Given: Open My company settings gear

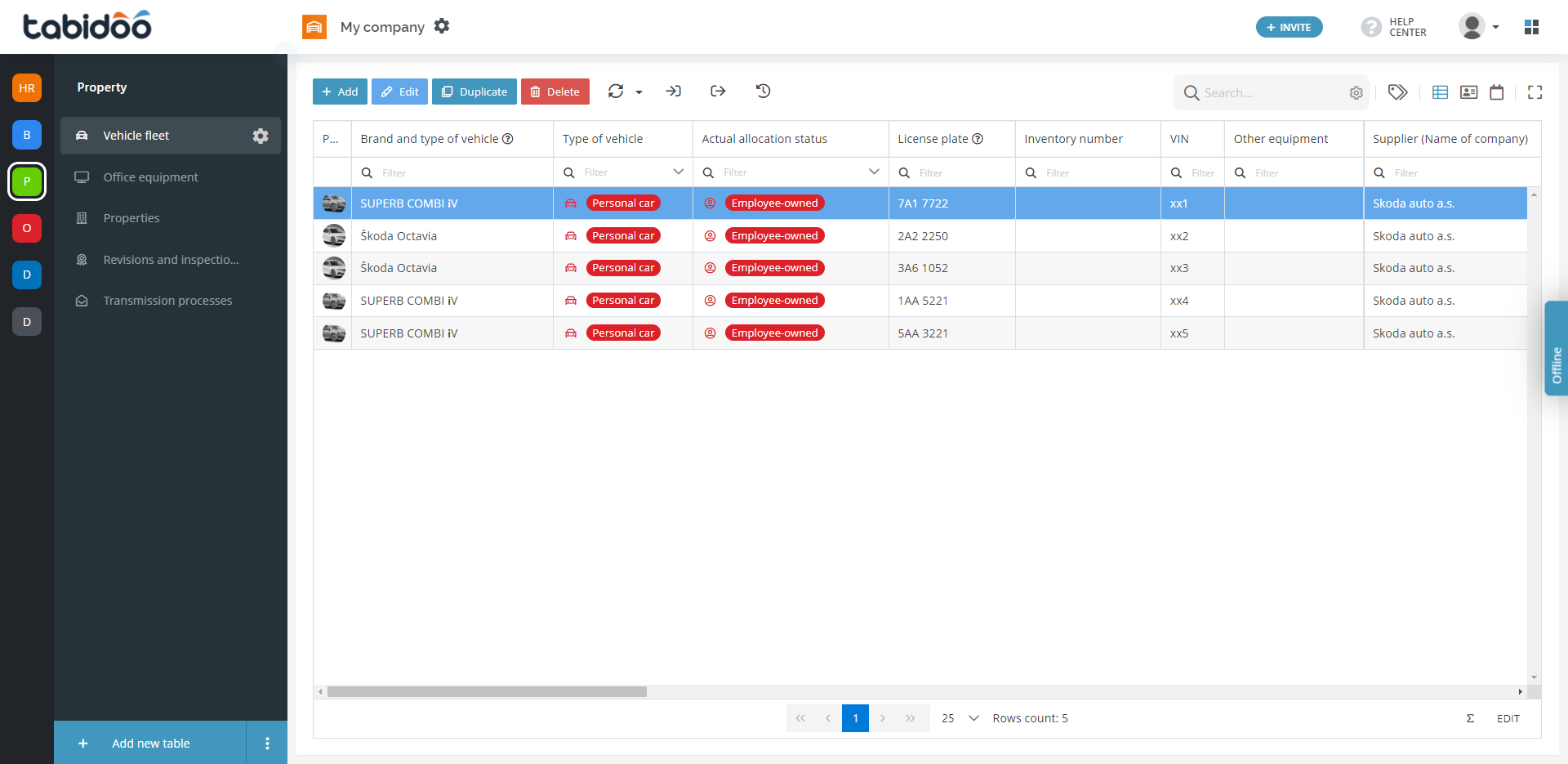Looking at the screenshot, I should 442,26.
